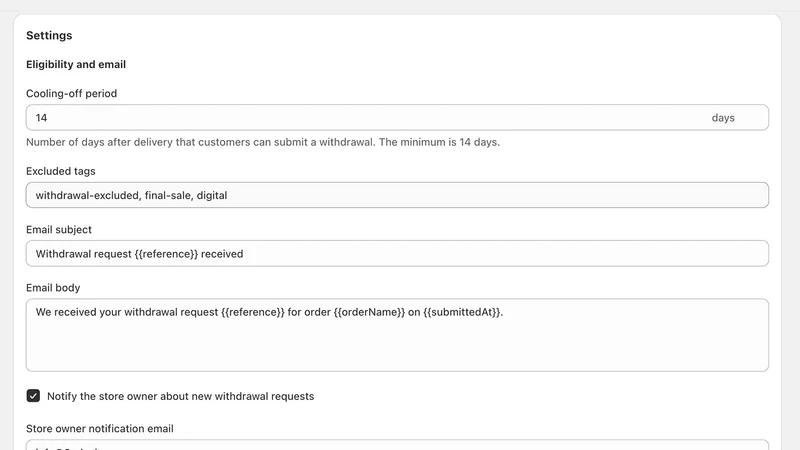Click the Store owner notification email label
This screenshot has width=800, height=450.
[99, 429]
